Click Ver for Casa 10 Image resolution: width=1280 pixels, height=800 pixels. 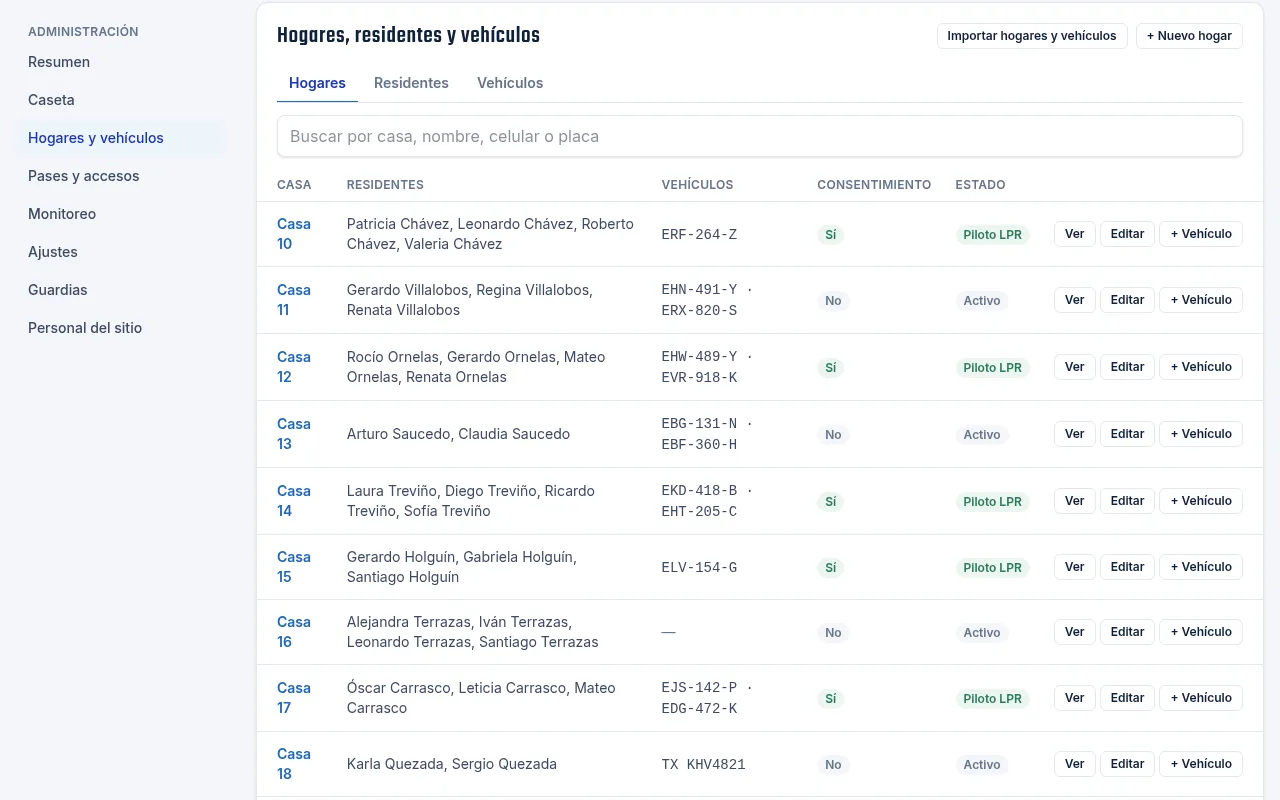click(x=1075, y=234)
